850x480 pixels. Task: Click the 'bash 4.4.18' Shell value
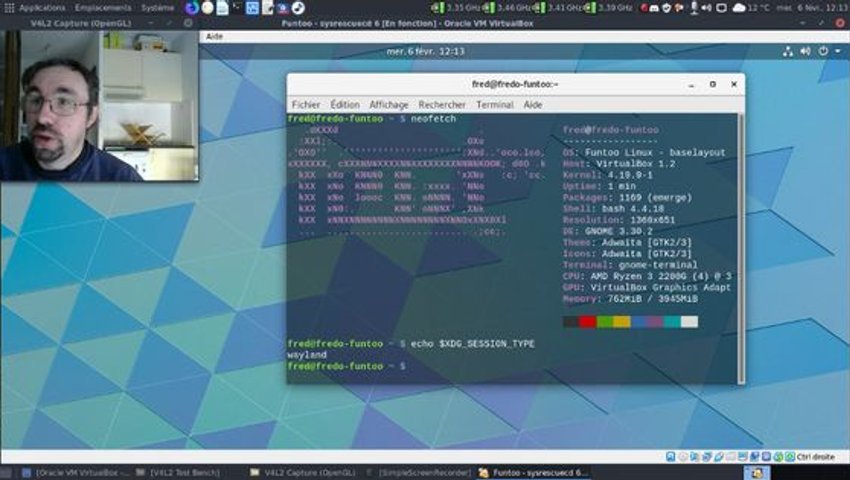633,209
